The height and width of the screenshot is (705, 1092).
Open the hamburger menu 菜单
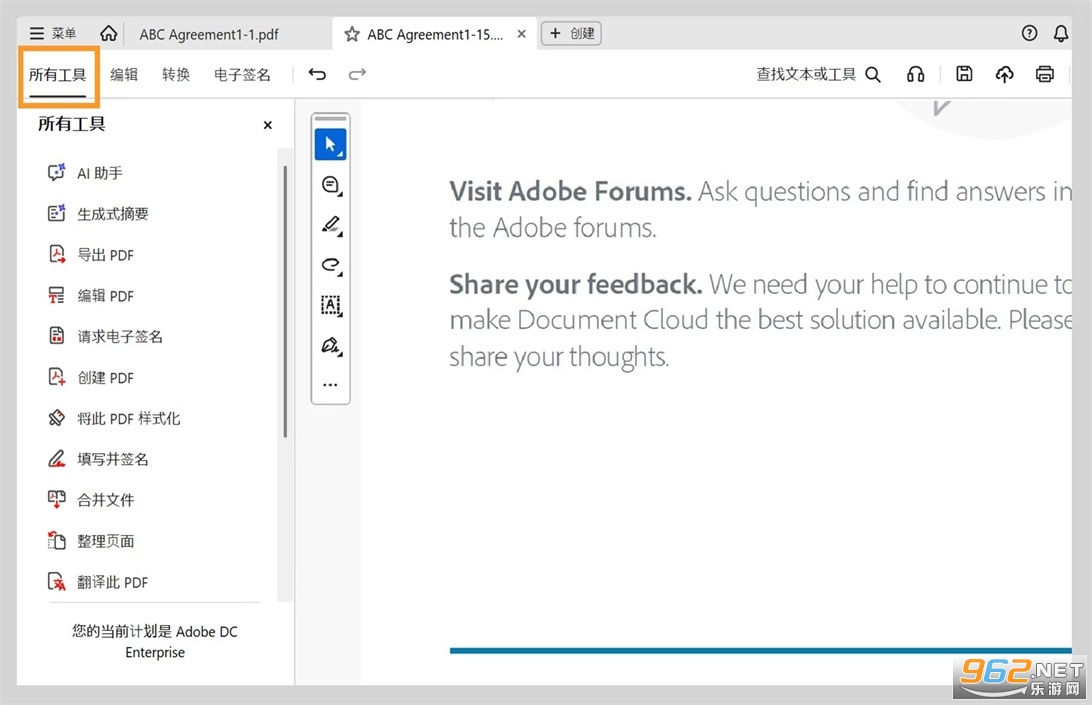coord(52,33)
